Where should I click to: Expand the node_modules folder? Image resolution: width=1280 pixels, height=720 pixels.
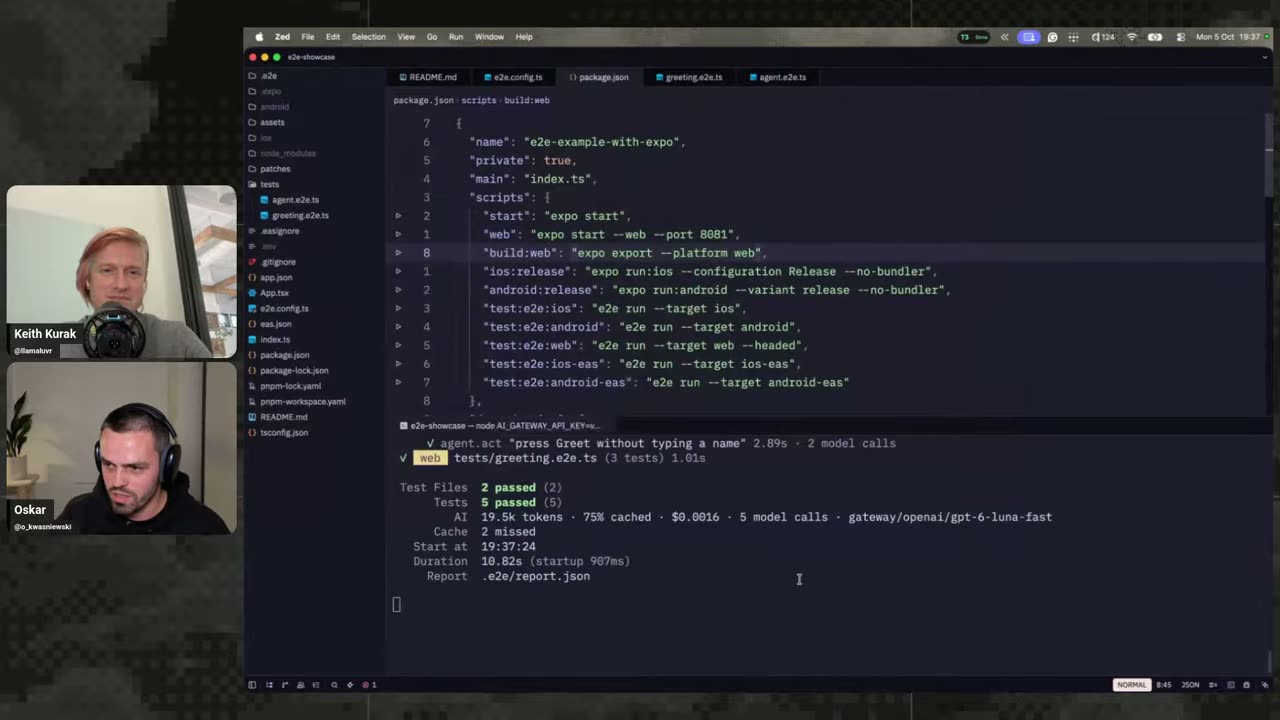(282, 153)
